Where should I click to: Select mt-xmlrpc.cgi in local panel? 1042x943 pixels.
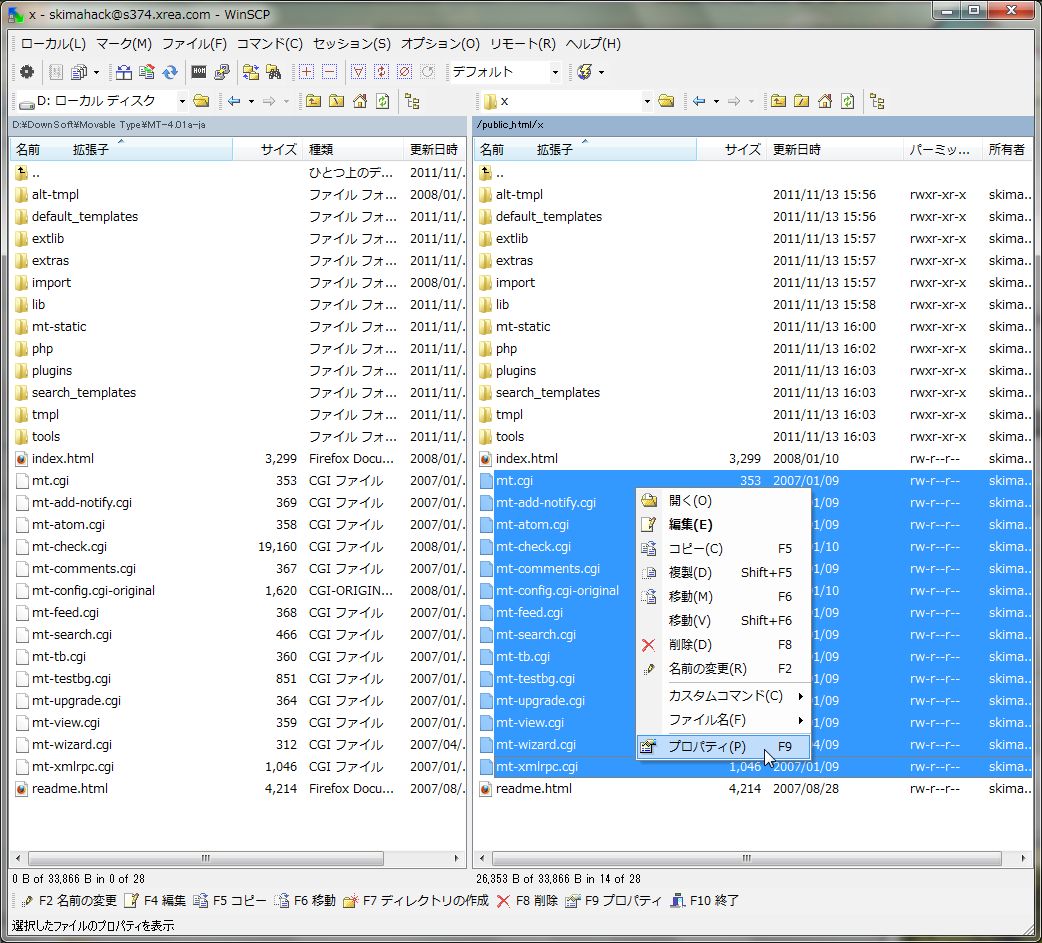point(72,767)
